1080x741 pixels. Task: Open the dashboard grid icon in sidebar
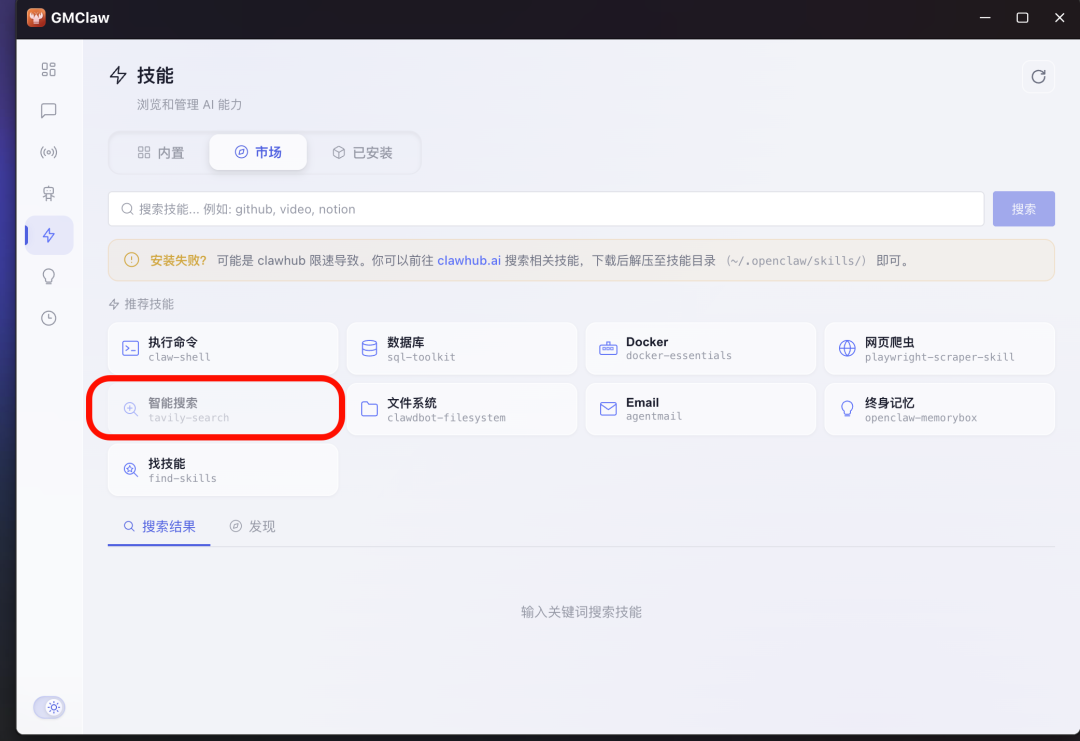pyautogui.click(x=48, y=69)
